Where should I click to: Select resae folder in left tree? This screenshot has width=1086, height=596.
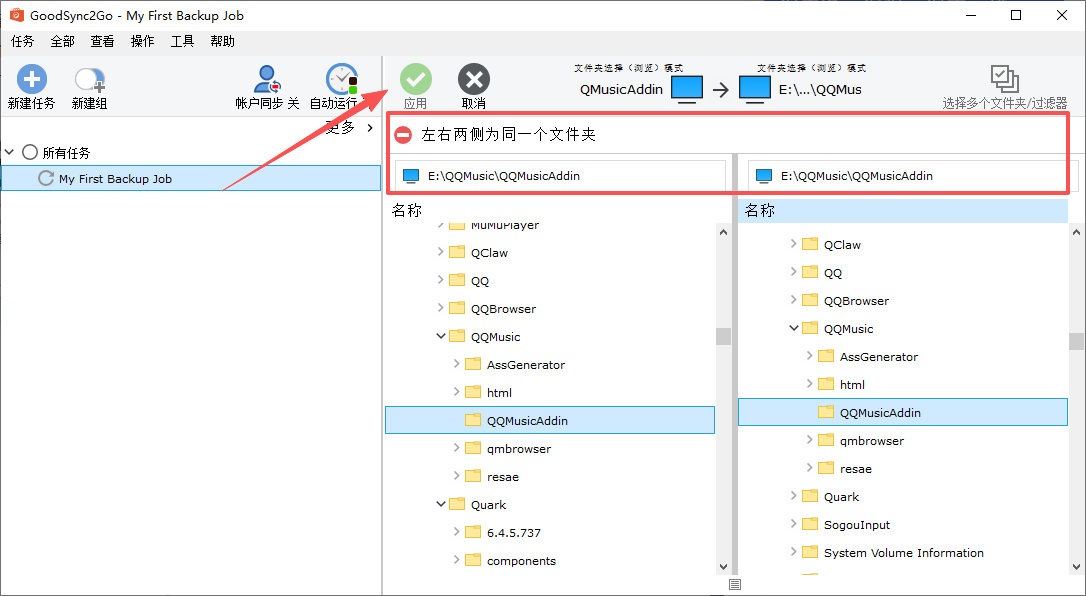pyautogui.click(x=503, y=476)
